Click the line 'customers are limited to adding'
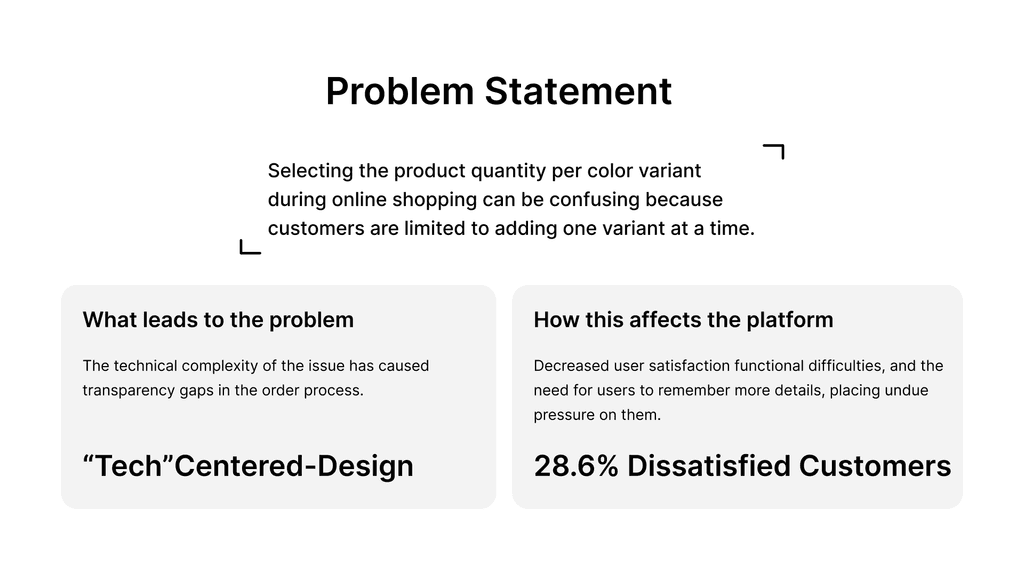This screenshot has width=1024, height=577. 511,228
